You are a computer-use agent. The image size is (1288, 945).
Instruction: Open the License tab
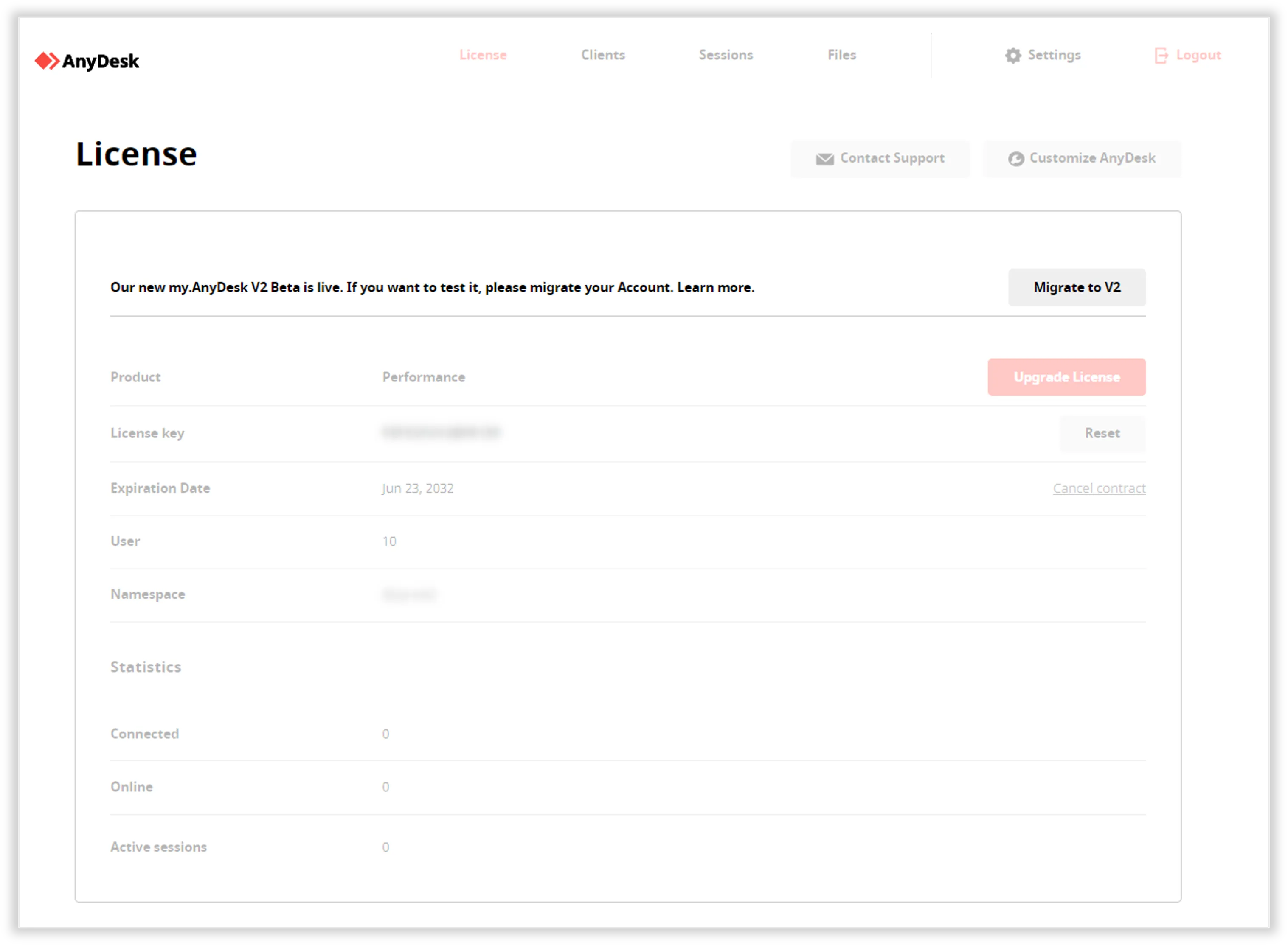tap(483, 55)
